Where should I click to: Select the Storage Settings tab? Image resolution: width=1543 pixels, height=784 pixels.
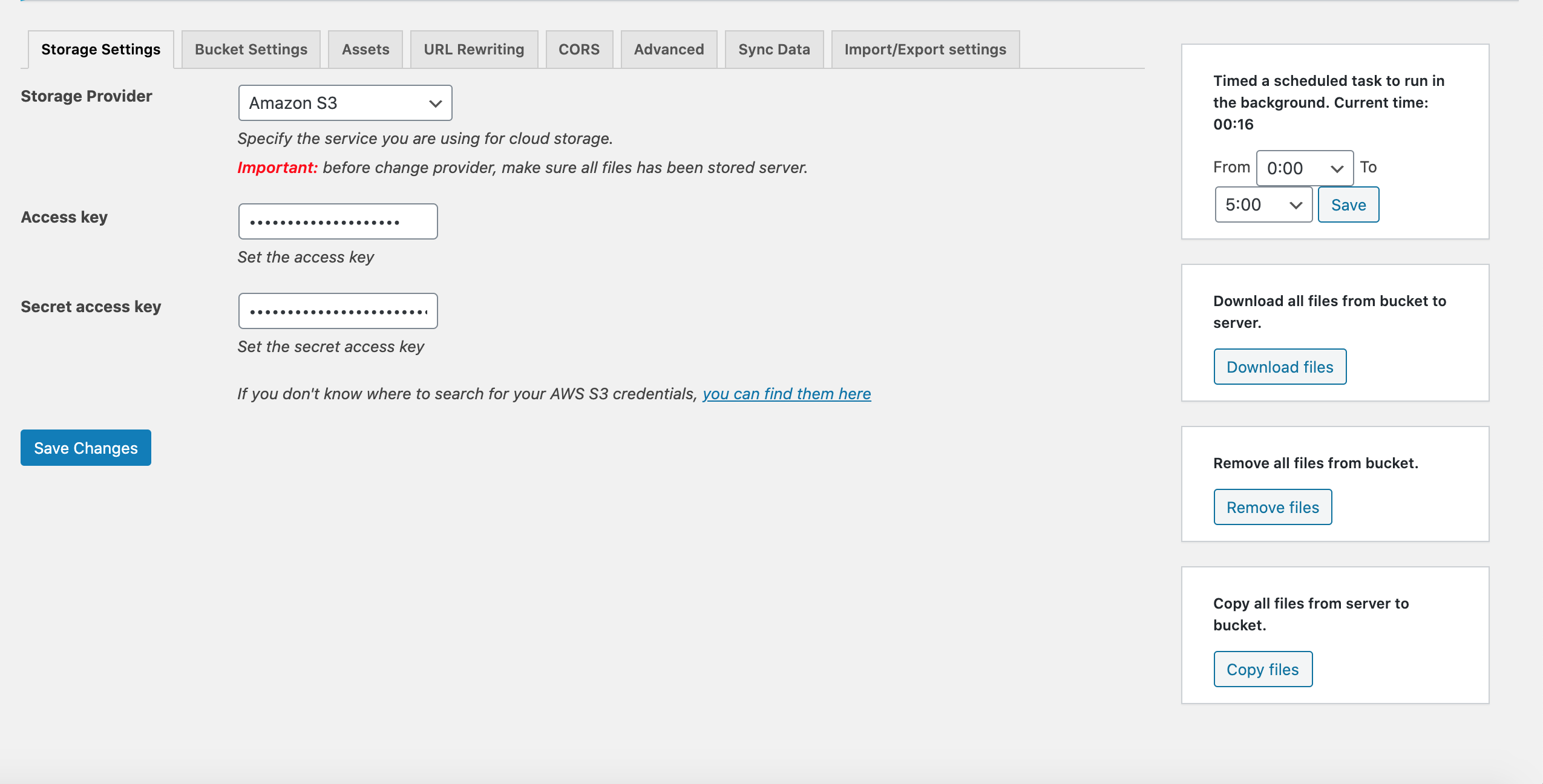click(x=100, y=50)
